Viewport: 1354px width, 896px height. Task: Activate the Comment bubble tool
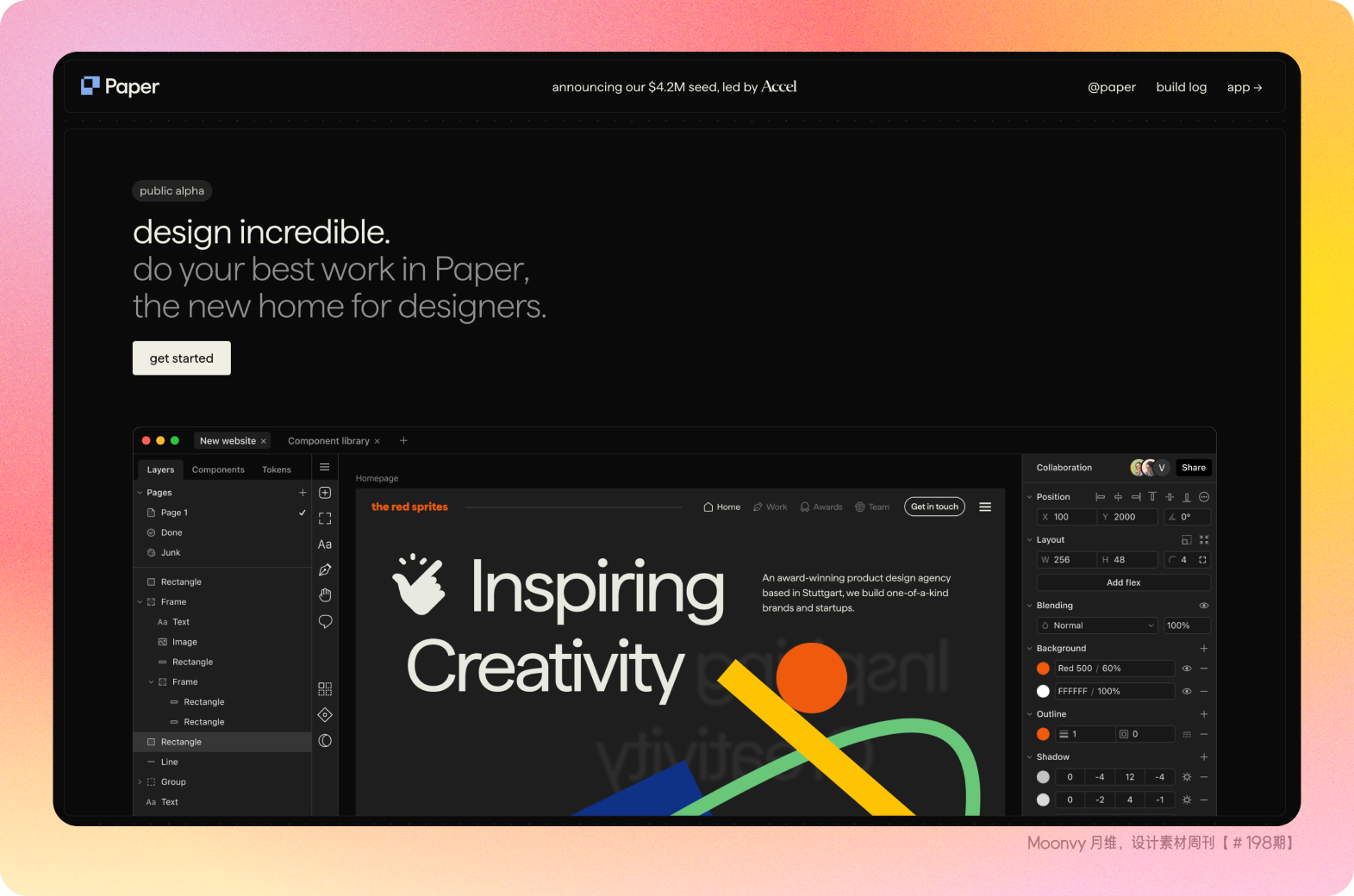click(325, 621)
